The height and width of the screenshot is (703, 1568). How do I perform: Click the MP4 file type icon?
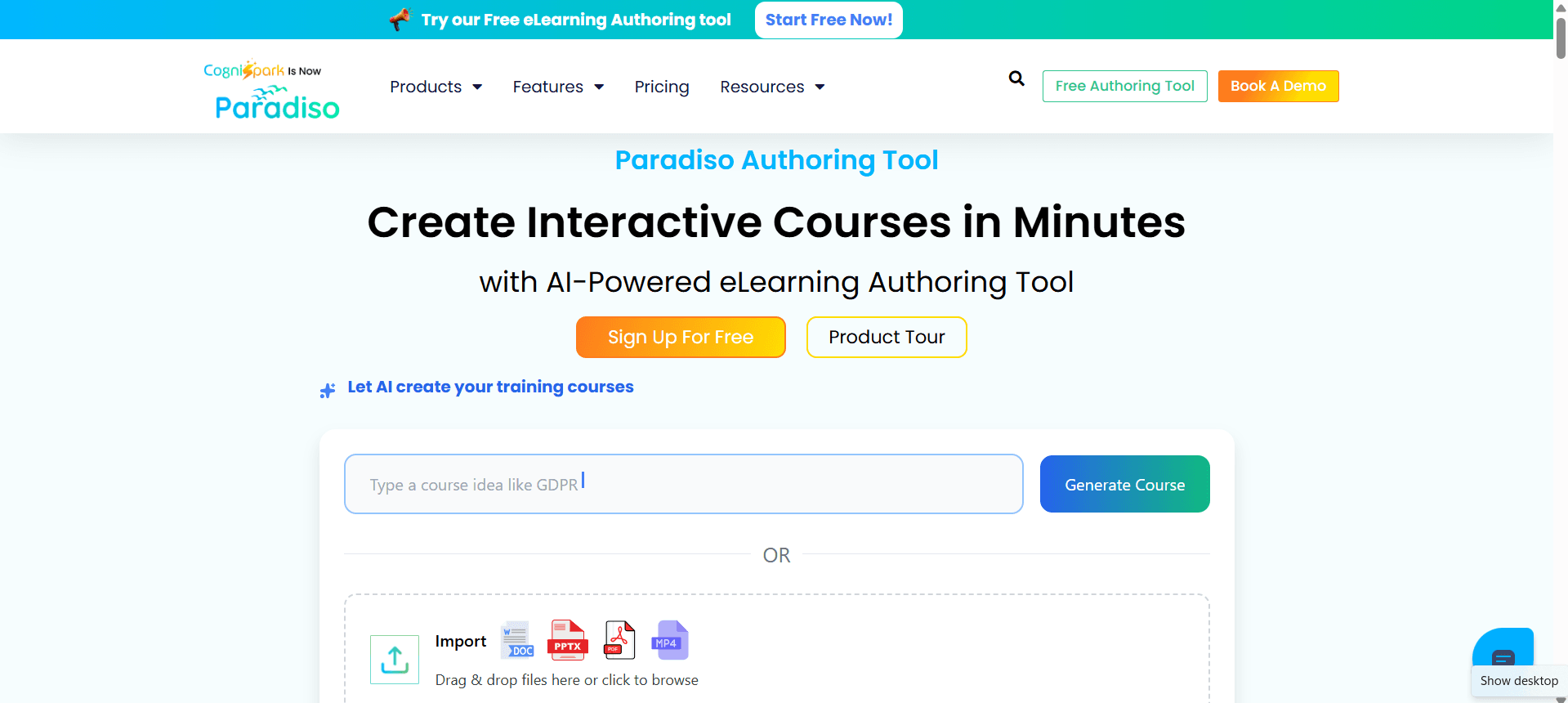click(669, 639)
